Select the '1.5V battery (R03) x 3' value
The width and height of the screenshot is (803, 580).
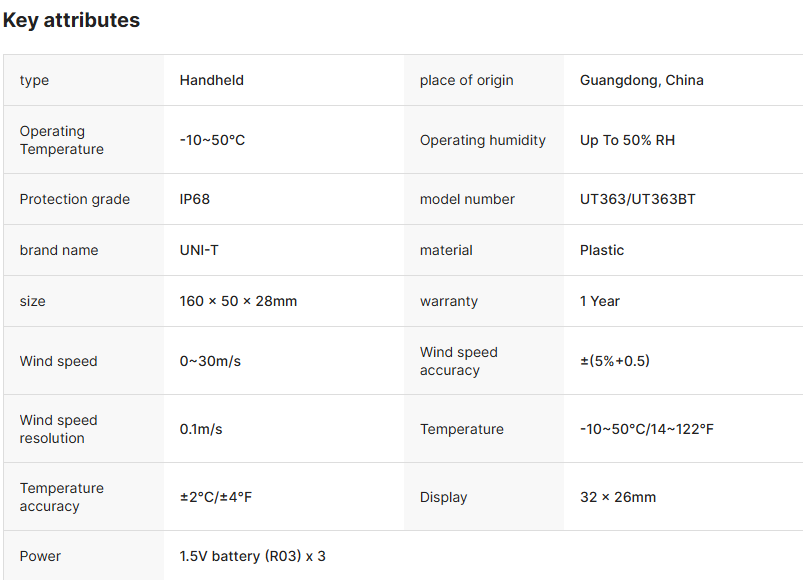click(x=252, y=556)
